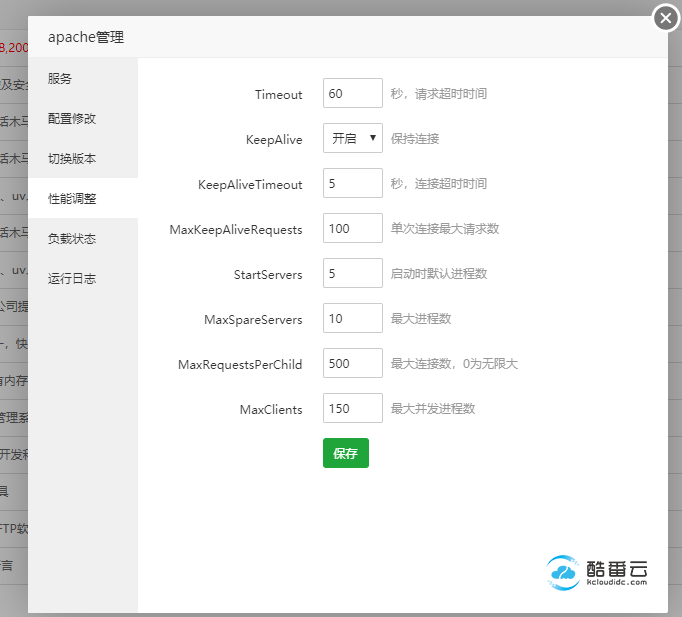Viewport: 682px width, 617px height.
Task: Click the MaxKeepAliveRequests input box
Action: click(x=352, y=229)
